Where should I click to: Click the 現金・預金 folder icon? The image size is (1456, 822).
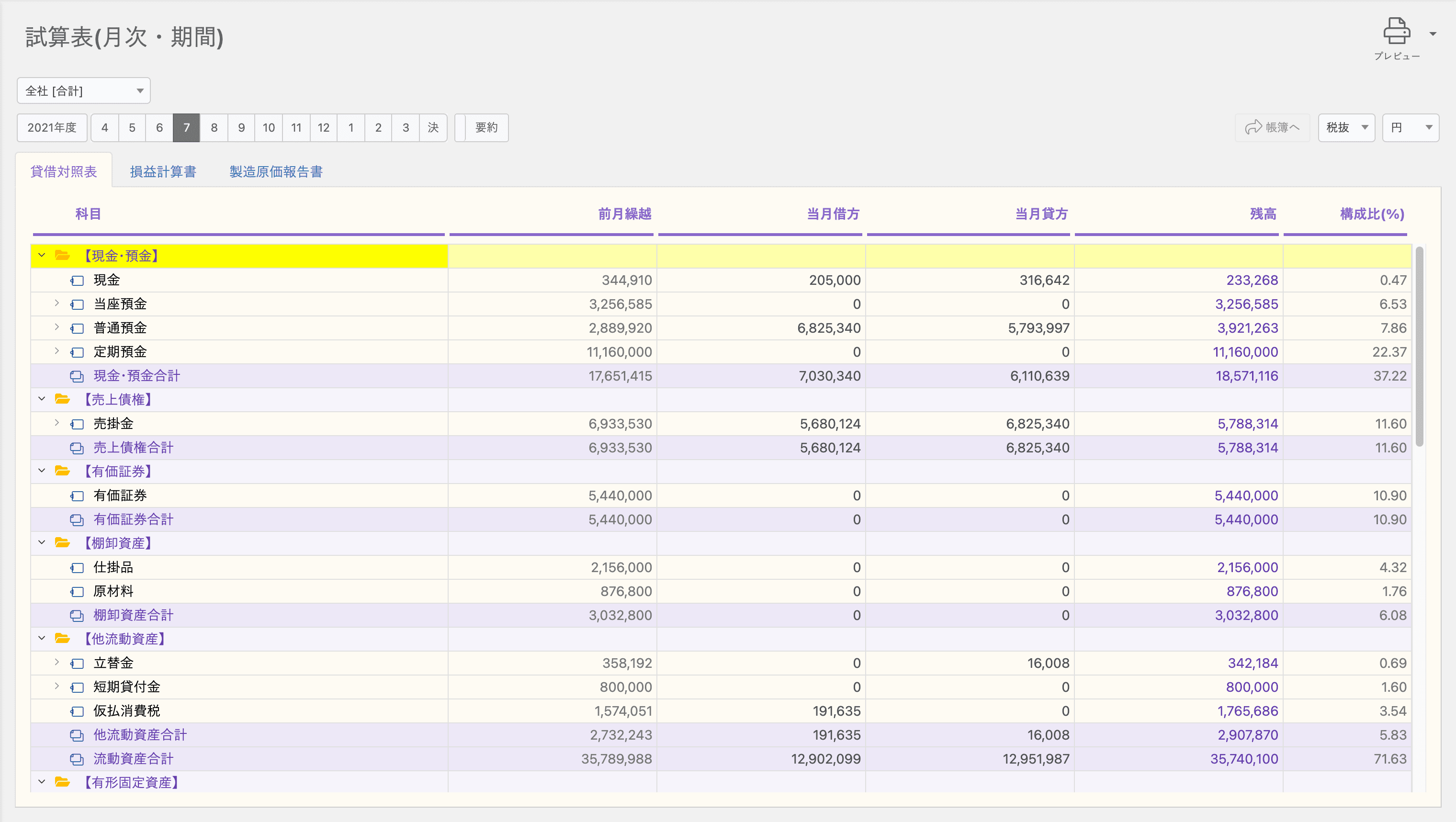click(x=62, y=256)
